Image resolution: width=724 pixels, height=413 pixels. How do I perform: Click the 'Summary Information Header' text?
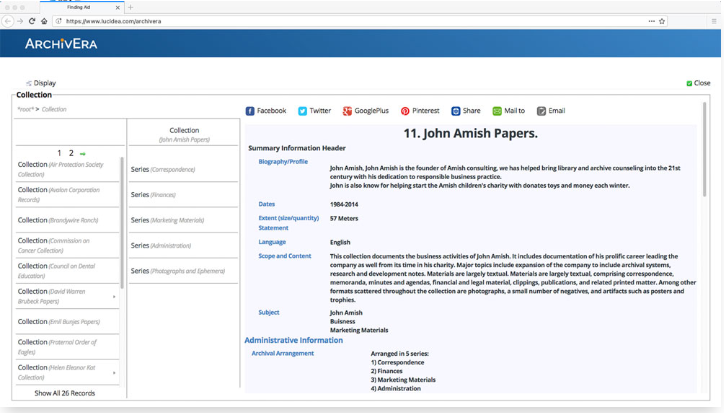tap(297, 148)
